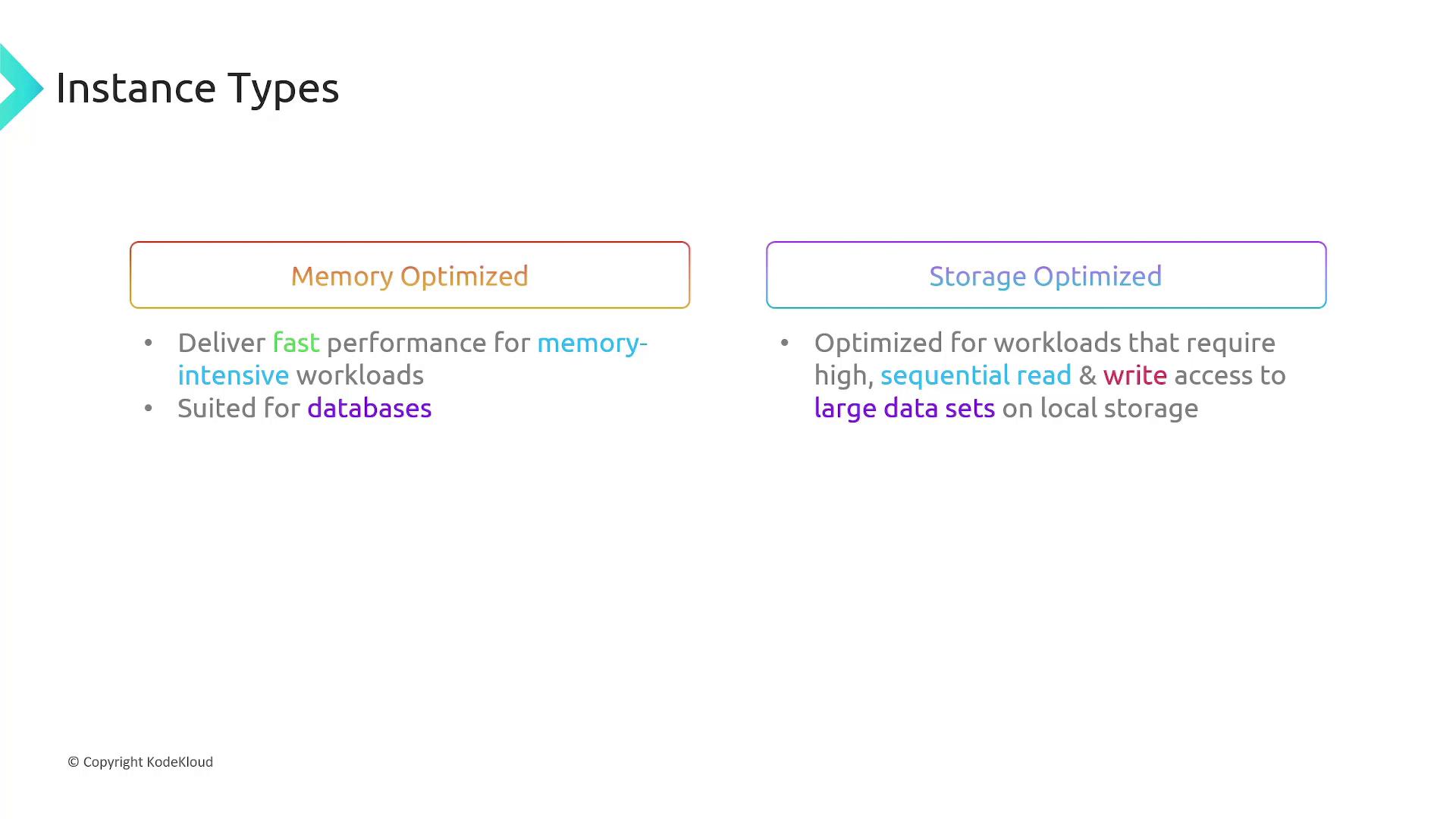Click the Instance Types heading
The image size is (1456, 819).
click(197, 88)
